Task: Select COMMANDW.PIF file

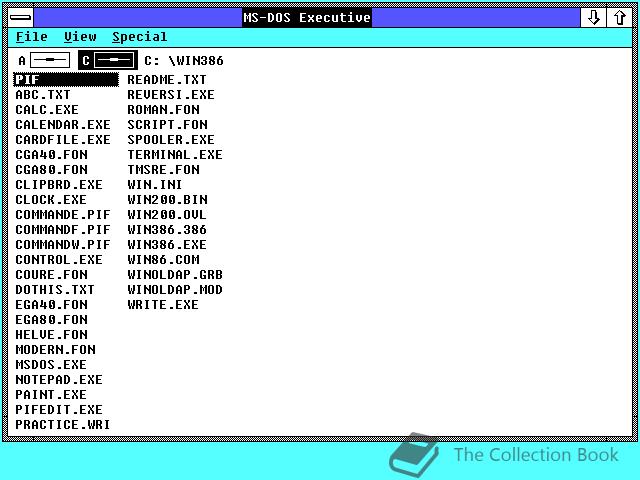Action: [63, 244]
